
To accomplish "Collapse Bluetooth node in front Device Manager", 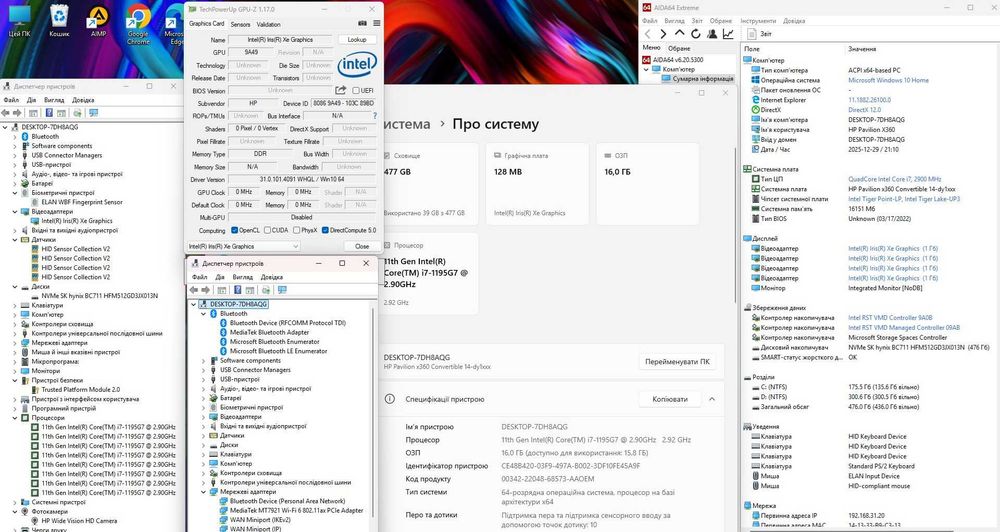I will point(204,314).
